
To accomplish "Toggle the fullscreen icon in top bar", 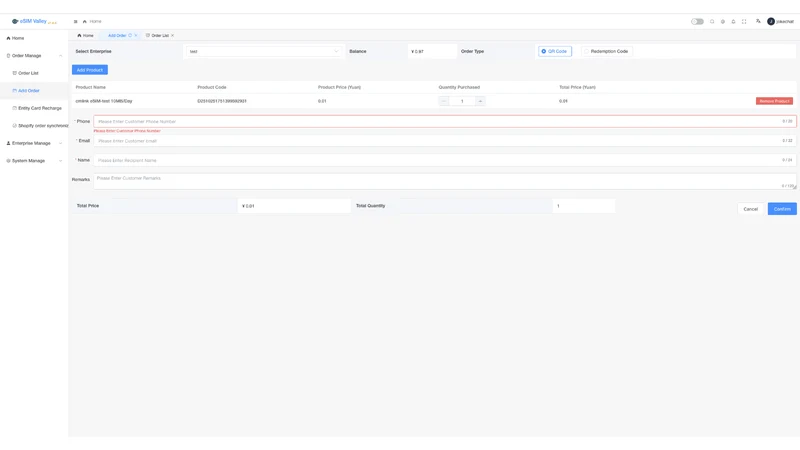I will coord(744,21).
